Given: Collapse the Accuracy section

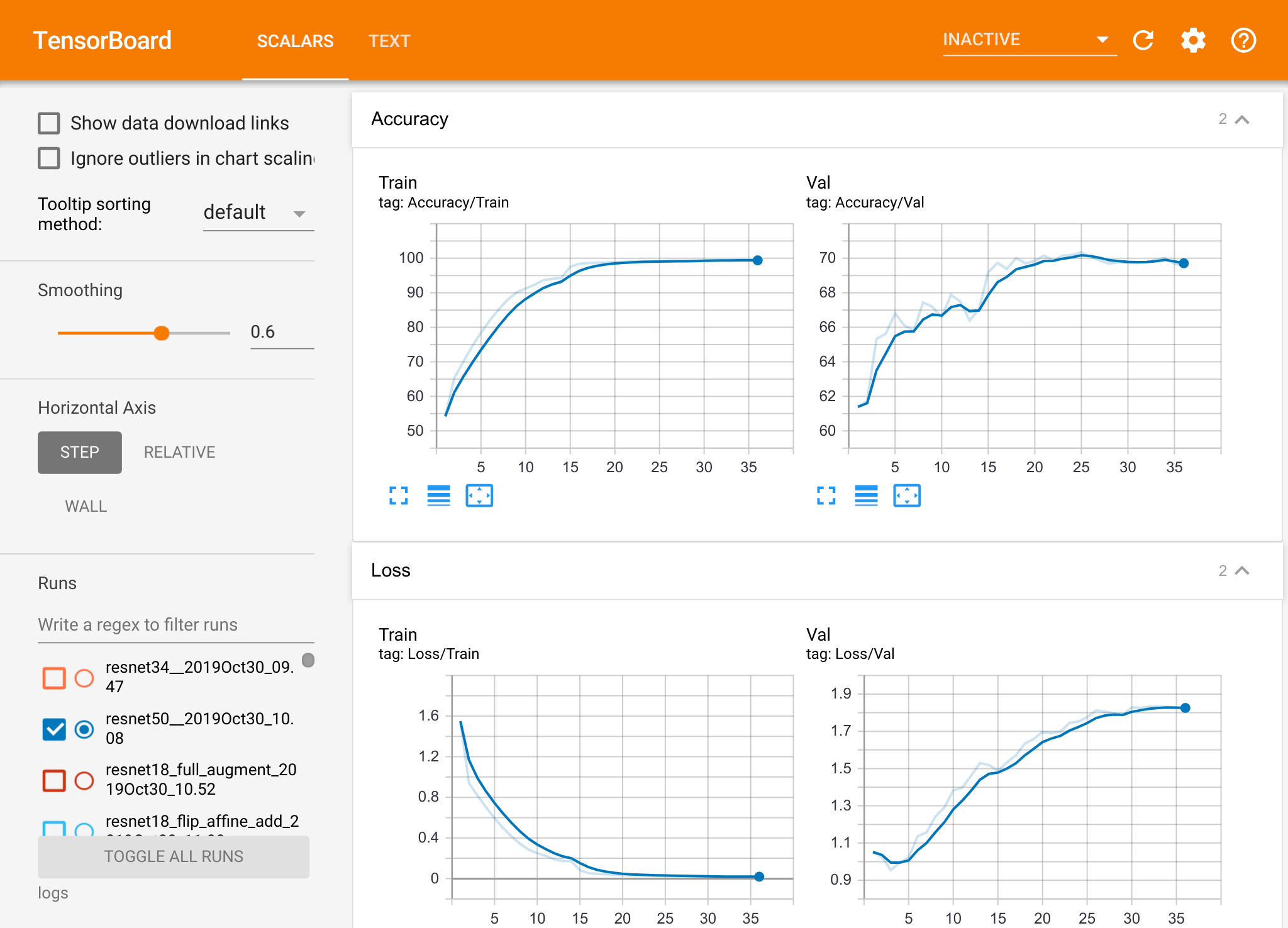Looking at the screenshot, I should [1242, 119].
